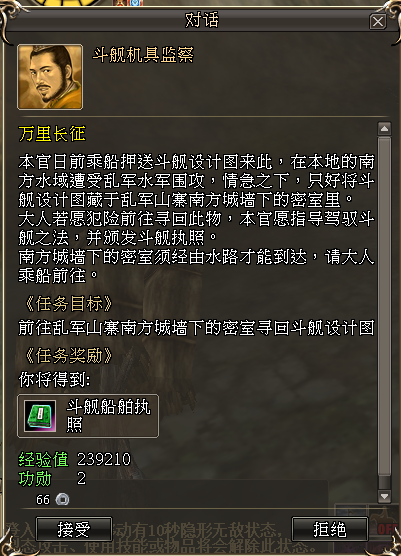Click the yellow quest title 万里长征
The image size is (401, 556).
point(52,134)
